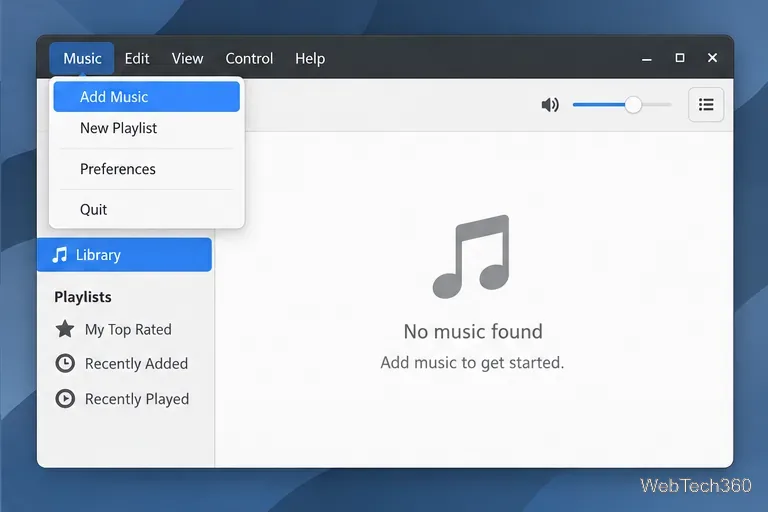Click the play-circle icon beside Recently Played
The width and height of the screenshot is (768, 512).
65,399
